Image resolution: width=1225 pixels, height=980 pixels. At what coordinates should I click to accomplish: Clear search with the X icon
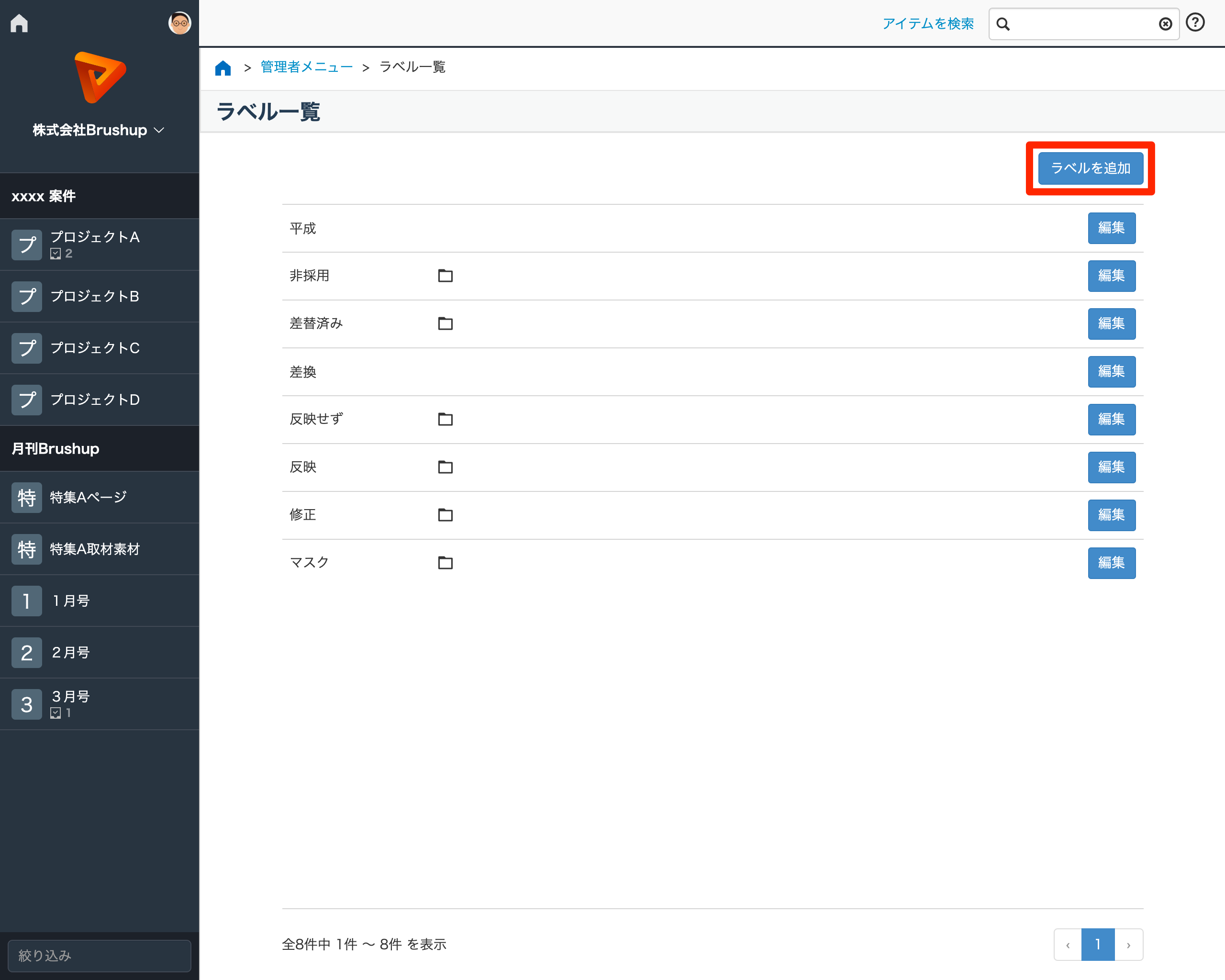(1165, 24)
